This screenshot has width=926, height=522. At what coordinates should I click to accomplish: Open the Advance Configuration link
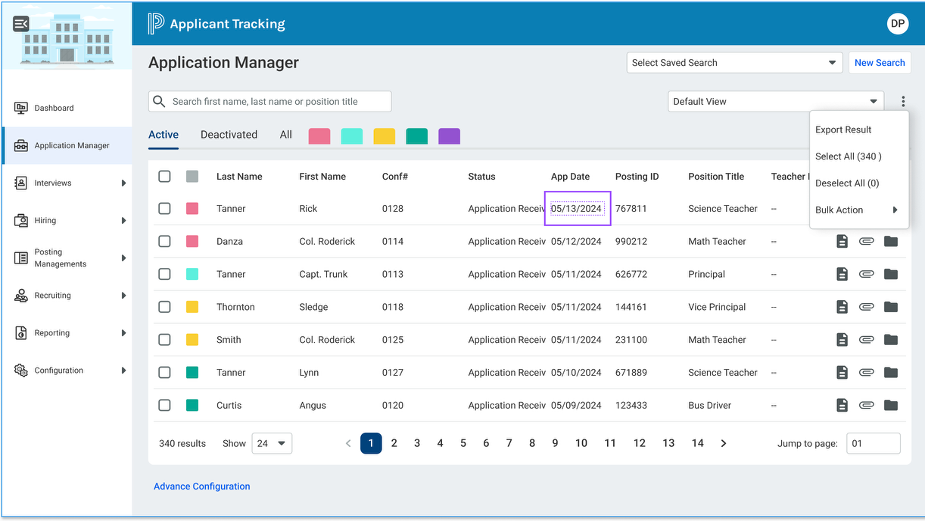[x=202, y=487]
